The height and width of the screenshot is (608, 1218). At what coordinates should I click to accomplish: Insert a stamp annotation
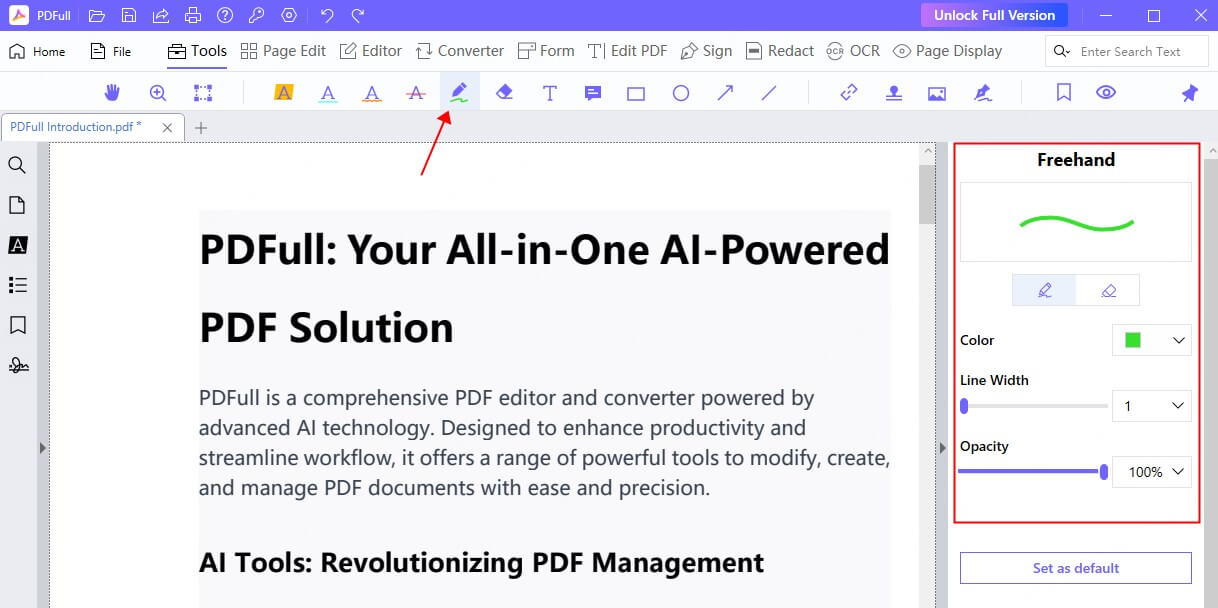point(893,93)
